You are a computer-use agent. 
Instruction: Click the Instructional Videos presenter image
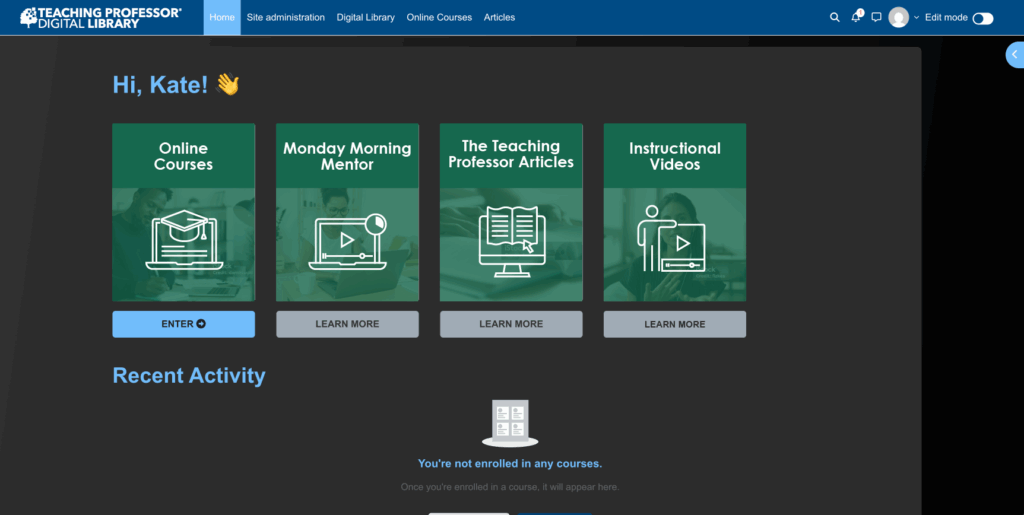[x=674, y=244]
